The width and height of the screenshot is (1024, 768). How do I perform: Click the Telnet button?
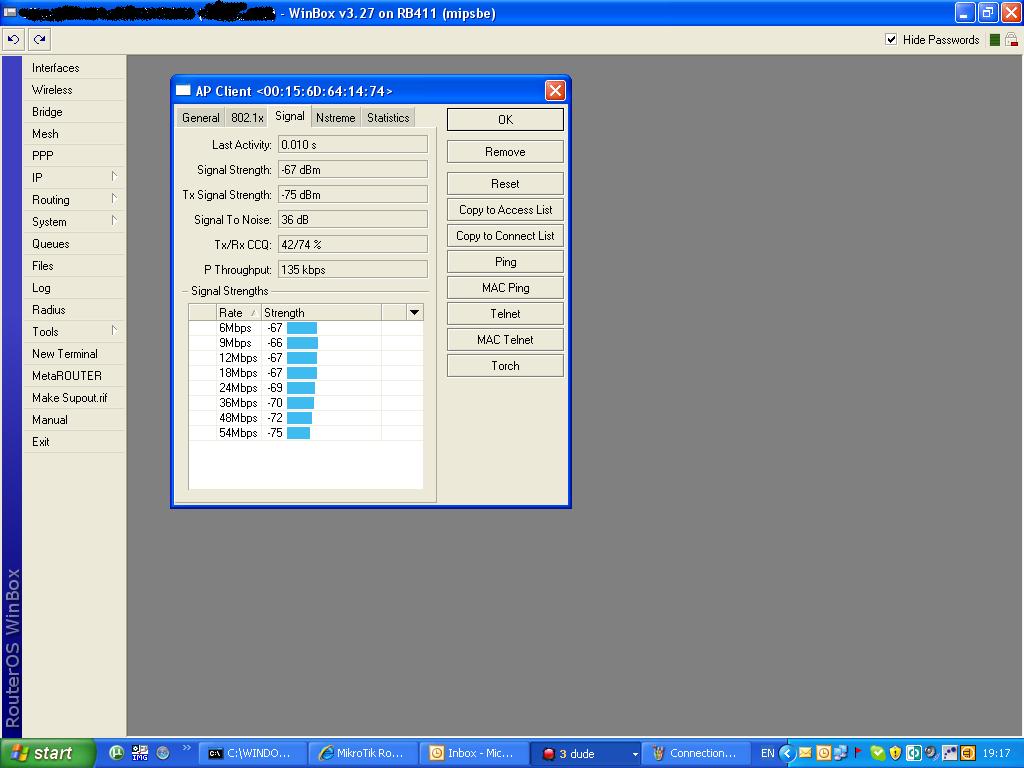505,313
